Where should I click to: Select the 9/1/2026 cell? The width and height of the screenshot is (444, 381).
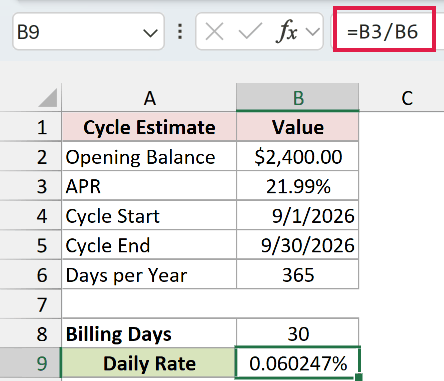[298, 216]
